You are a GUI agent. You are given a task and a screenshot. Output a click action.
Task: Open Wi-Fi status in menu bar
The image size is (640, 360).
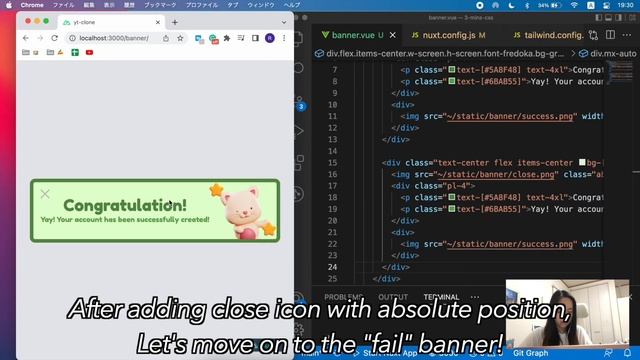pyautogui.click(x=574, y=5)
